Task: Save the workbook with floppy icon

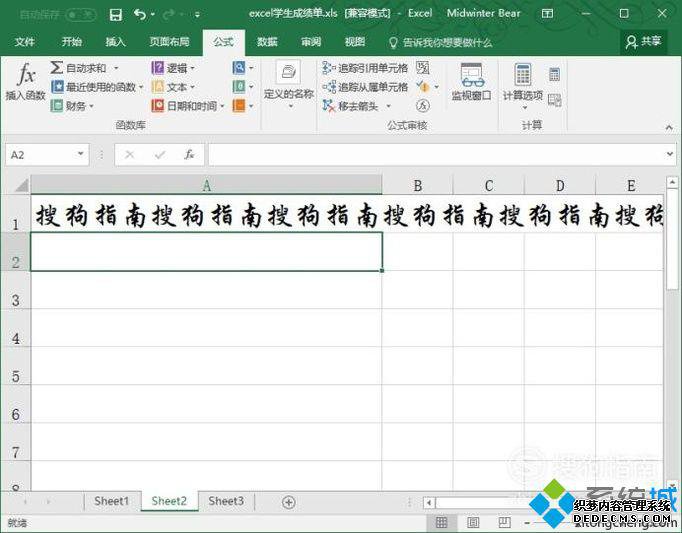Action: tap(116, 15)
